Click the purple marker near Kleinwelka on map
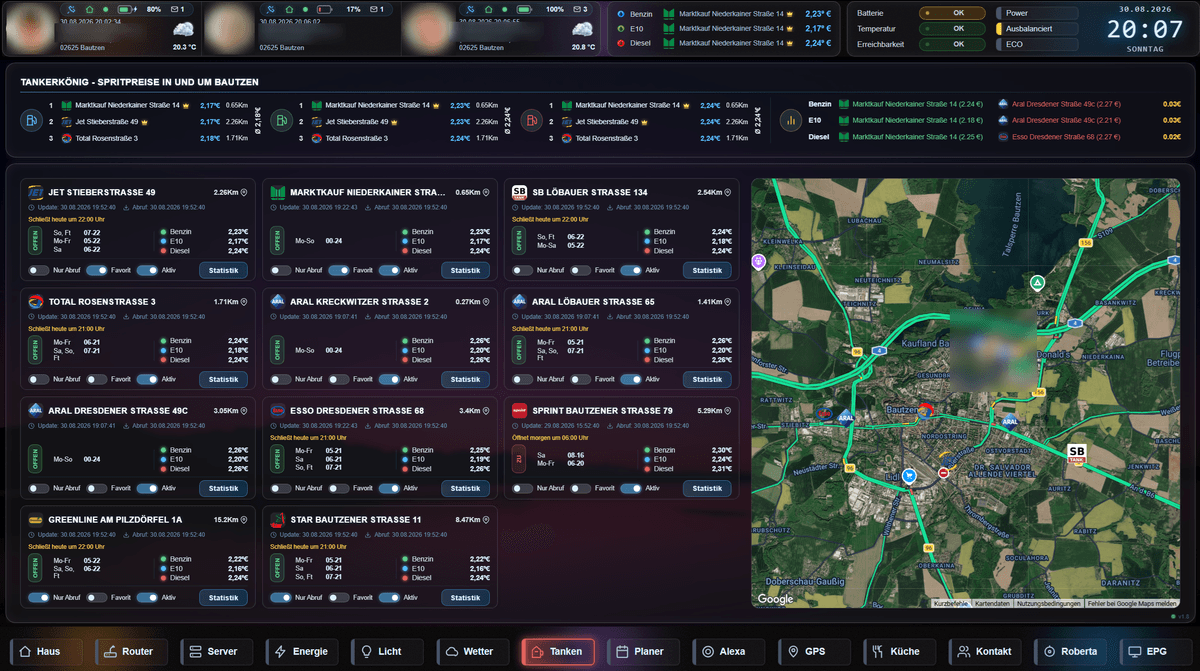The height and width of the screenshot is (671, 1200). (x=758, y=261)
